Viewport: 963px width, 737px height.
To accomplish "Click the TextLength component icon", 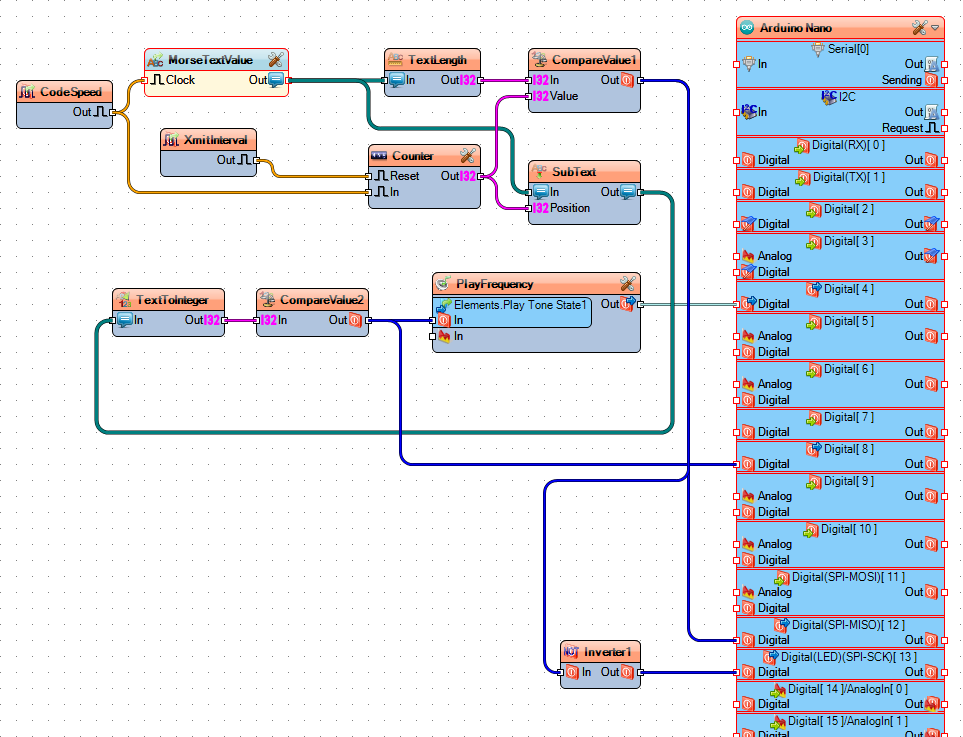I will pyautogui.click(x=396, y=60).
